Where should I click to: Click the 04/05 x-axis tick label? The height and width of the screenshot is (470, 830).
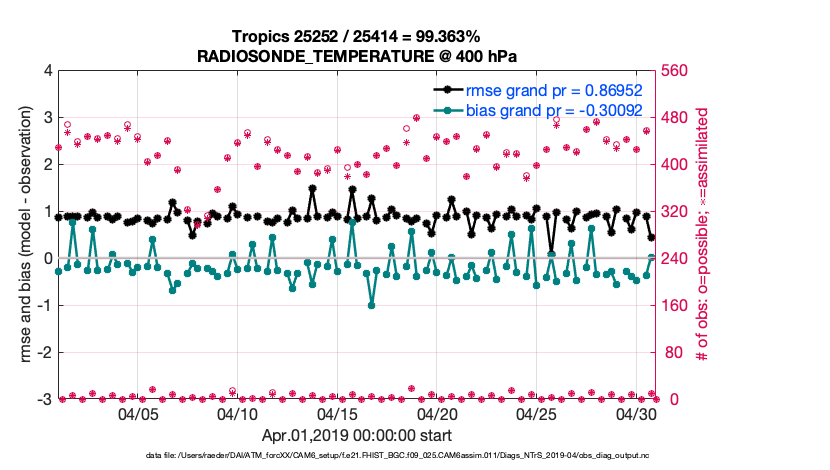point(139,414)
